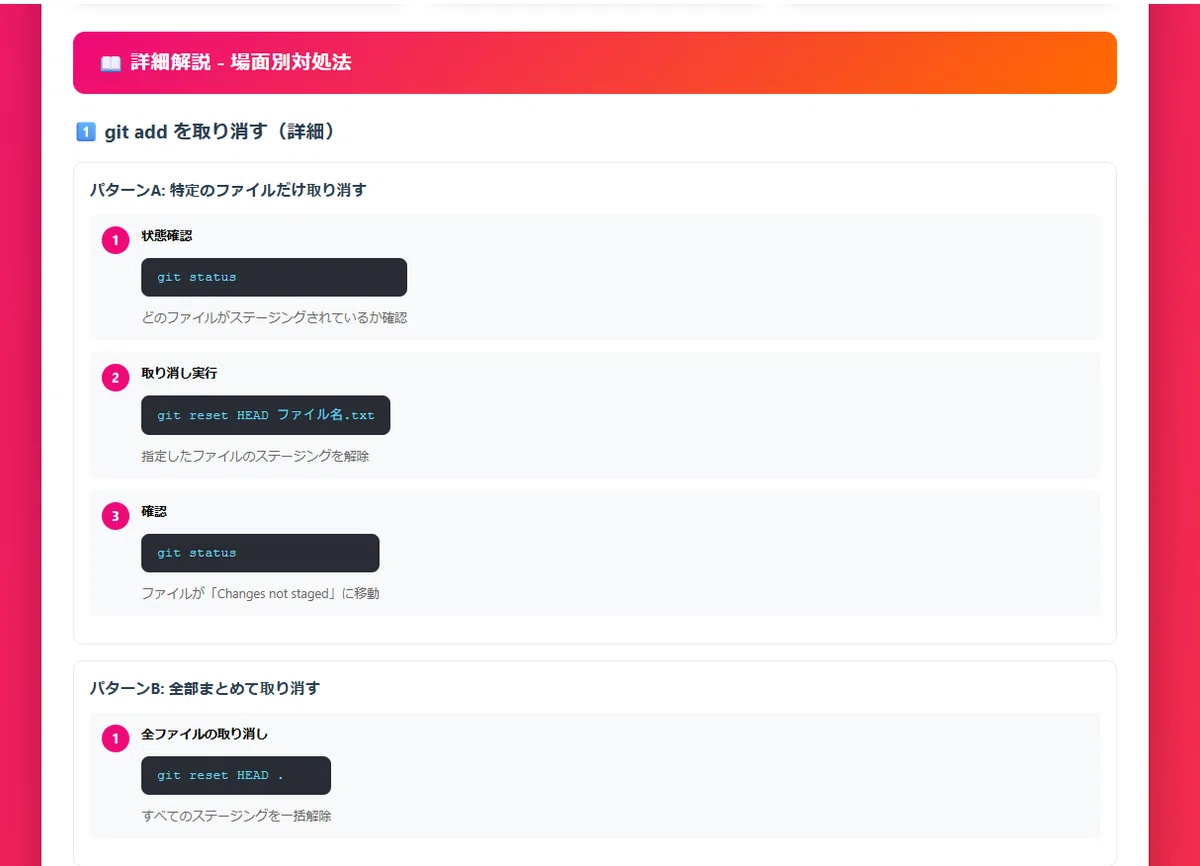Screen dimensions: 1200x866
Task: Click the pink step 3 badge
Action: (116, 516)
